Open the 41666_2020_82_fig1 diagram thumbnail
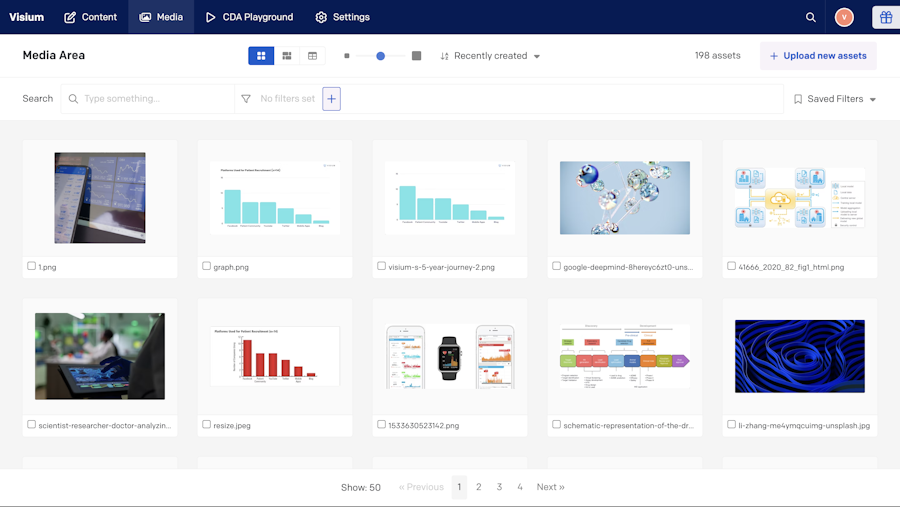Screen dimensions: 900x507 pos(800,198)
